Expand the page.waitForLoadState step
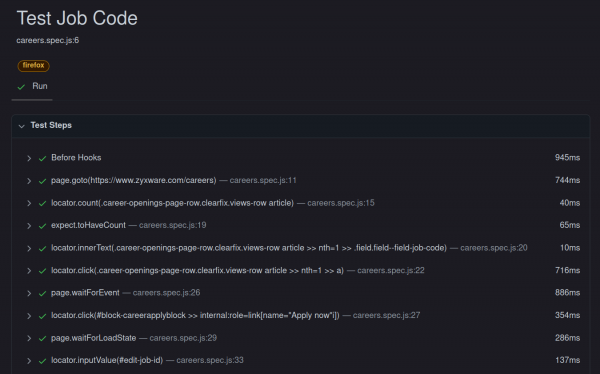600x374 pixels. click(29, 338)
